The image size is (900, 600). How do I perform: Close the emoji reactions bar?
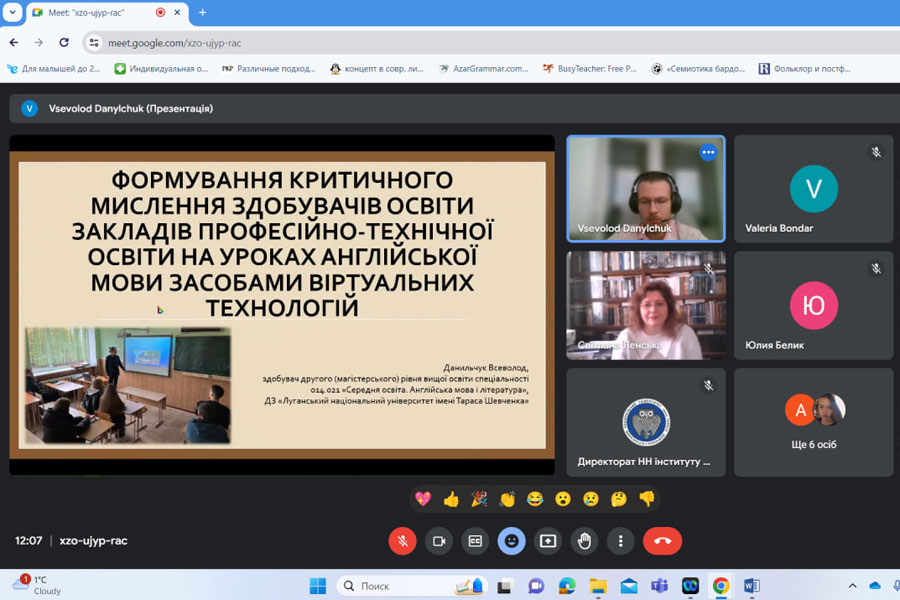511,541
